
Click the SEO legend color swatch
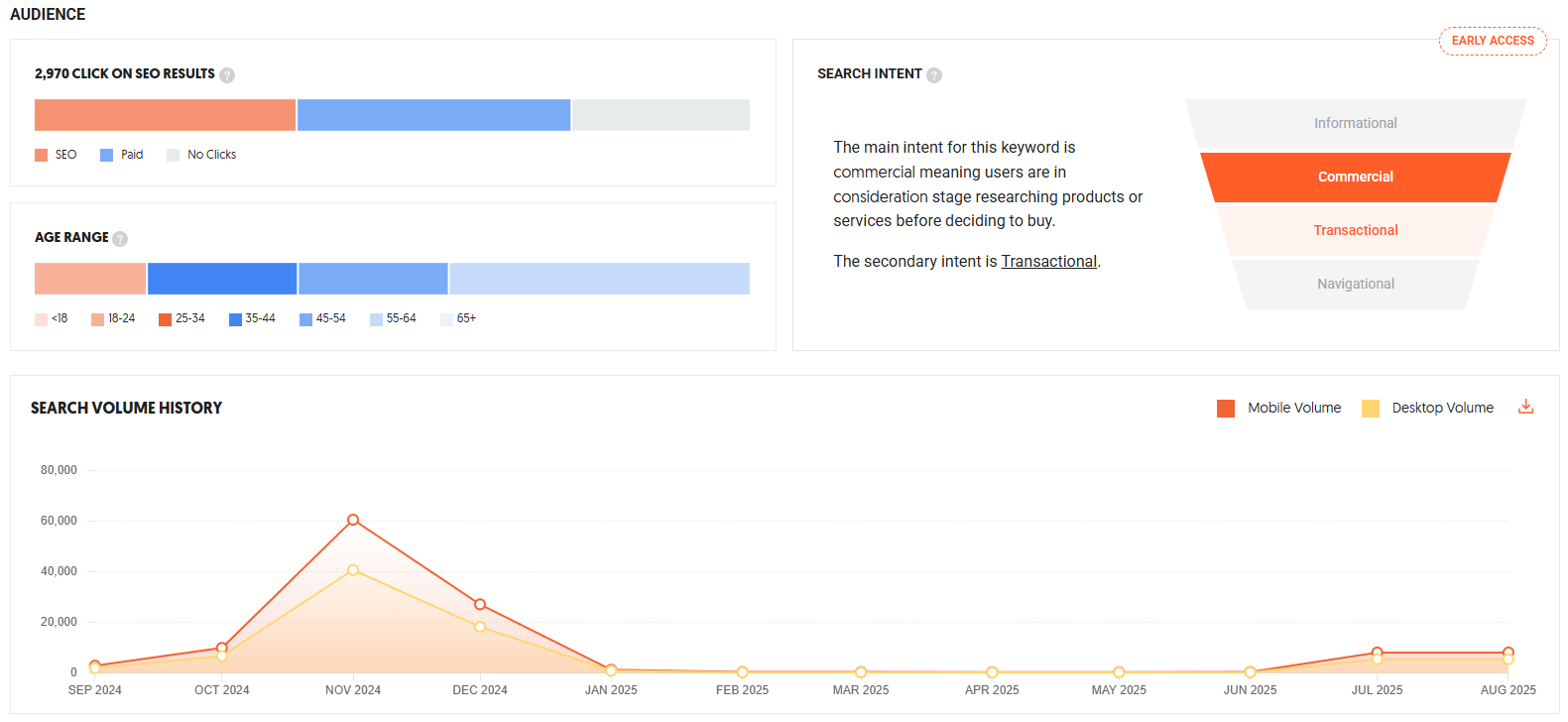point(42,155)
